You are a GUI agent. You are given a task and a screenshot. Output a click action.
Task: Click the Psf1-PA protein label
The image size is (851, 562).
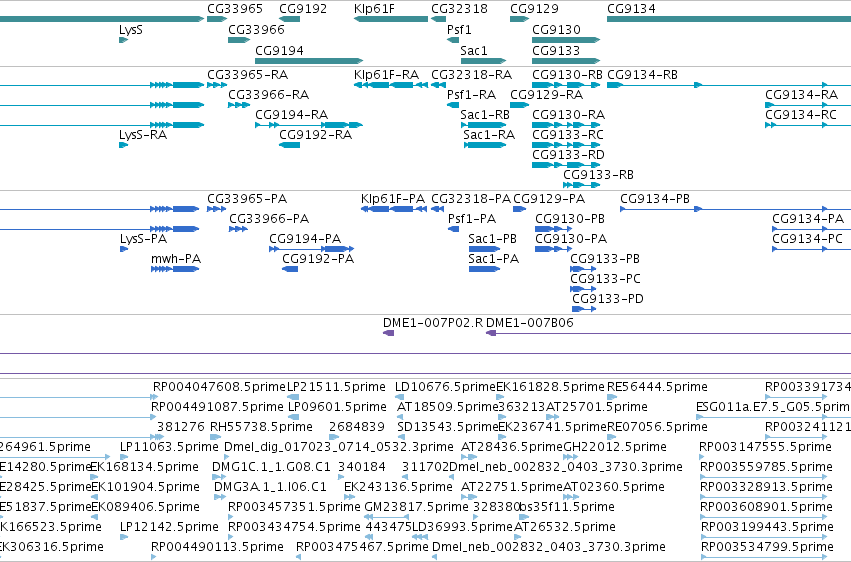[472, 219]
